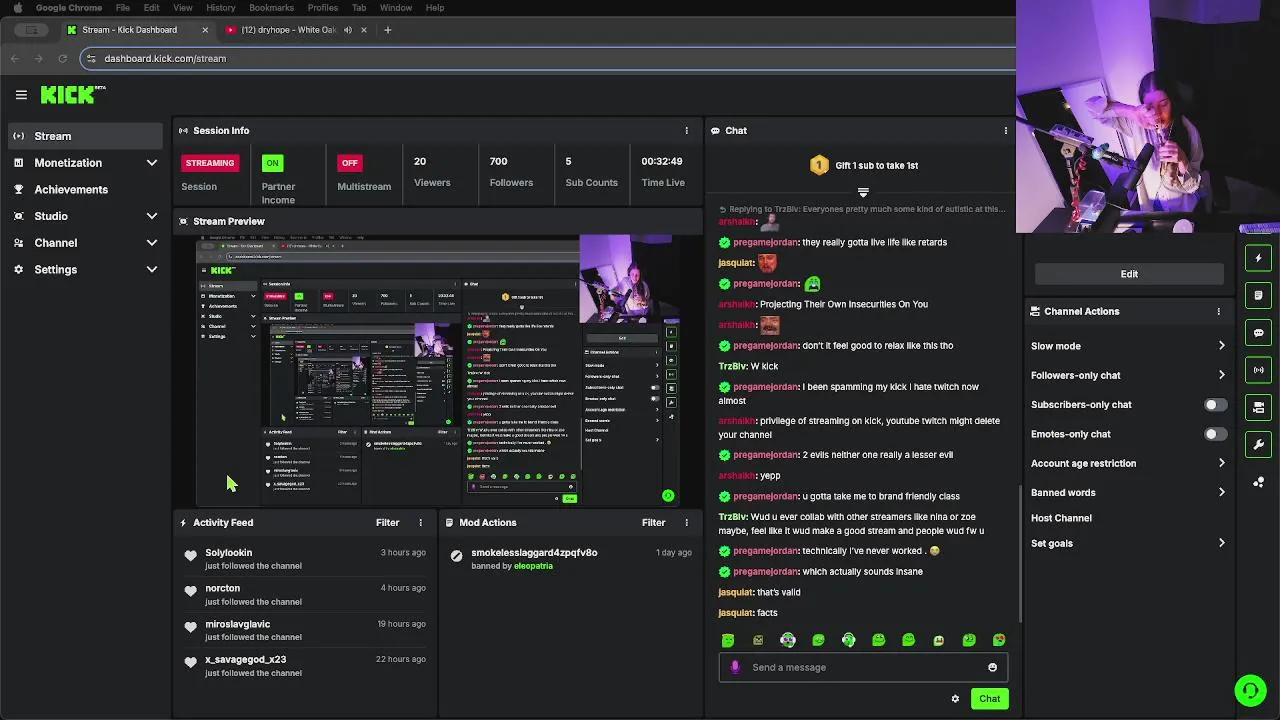This screenshot has height=720, width=1280.
Task: Open the lightning bolt quick actions icon
Action: tap(1259, 258)
